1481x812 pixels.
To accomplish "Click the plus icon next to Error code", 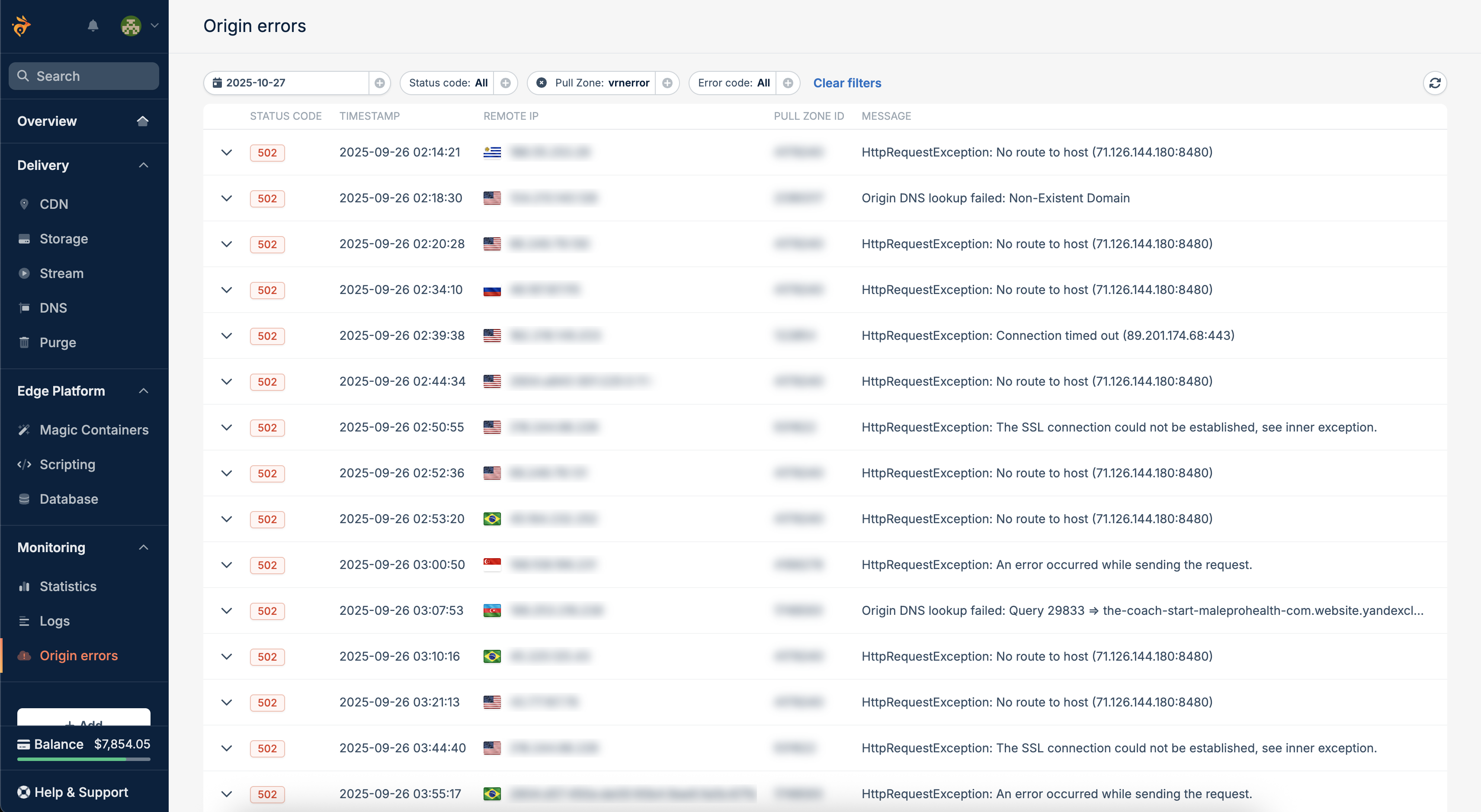I will coord(788,83).
